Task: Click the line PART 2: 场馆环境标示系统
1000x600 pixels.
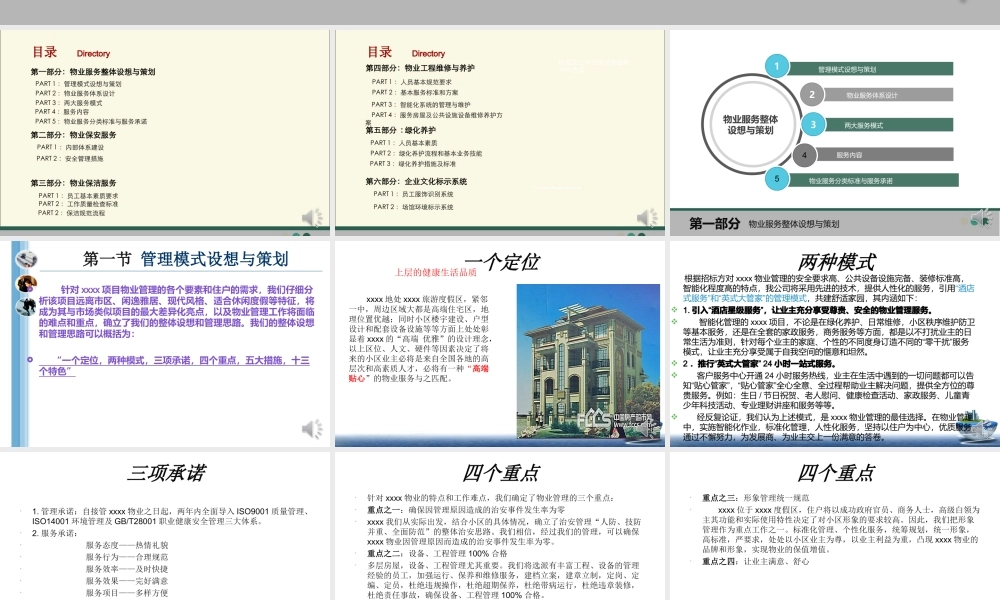Action: [x=413, y=207]
